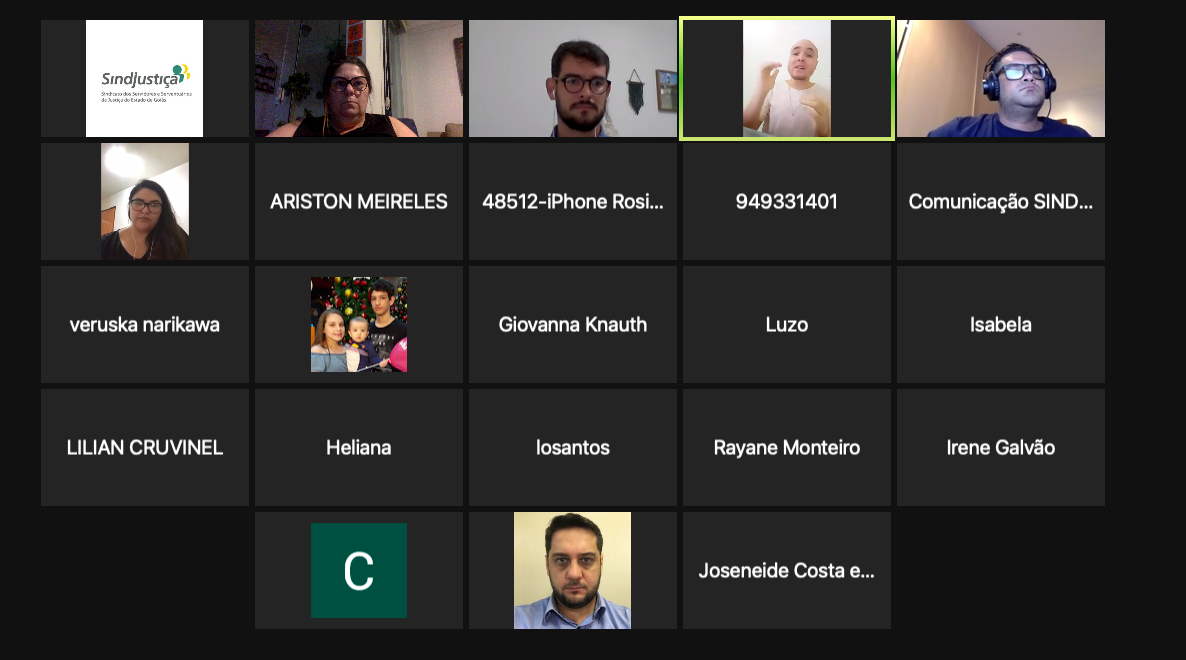
Task: Click the video of bearded man with glasses
Action: (573, 79)
